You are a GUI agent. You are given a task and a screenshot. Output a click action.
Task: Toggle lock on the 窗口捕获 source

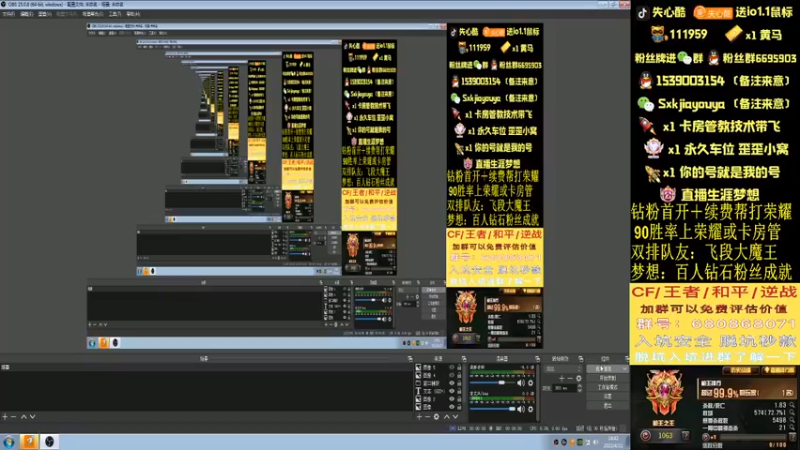click(x=459, y=383)
